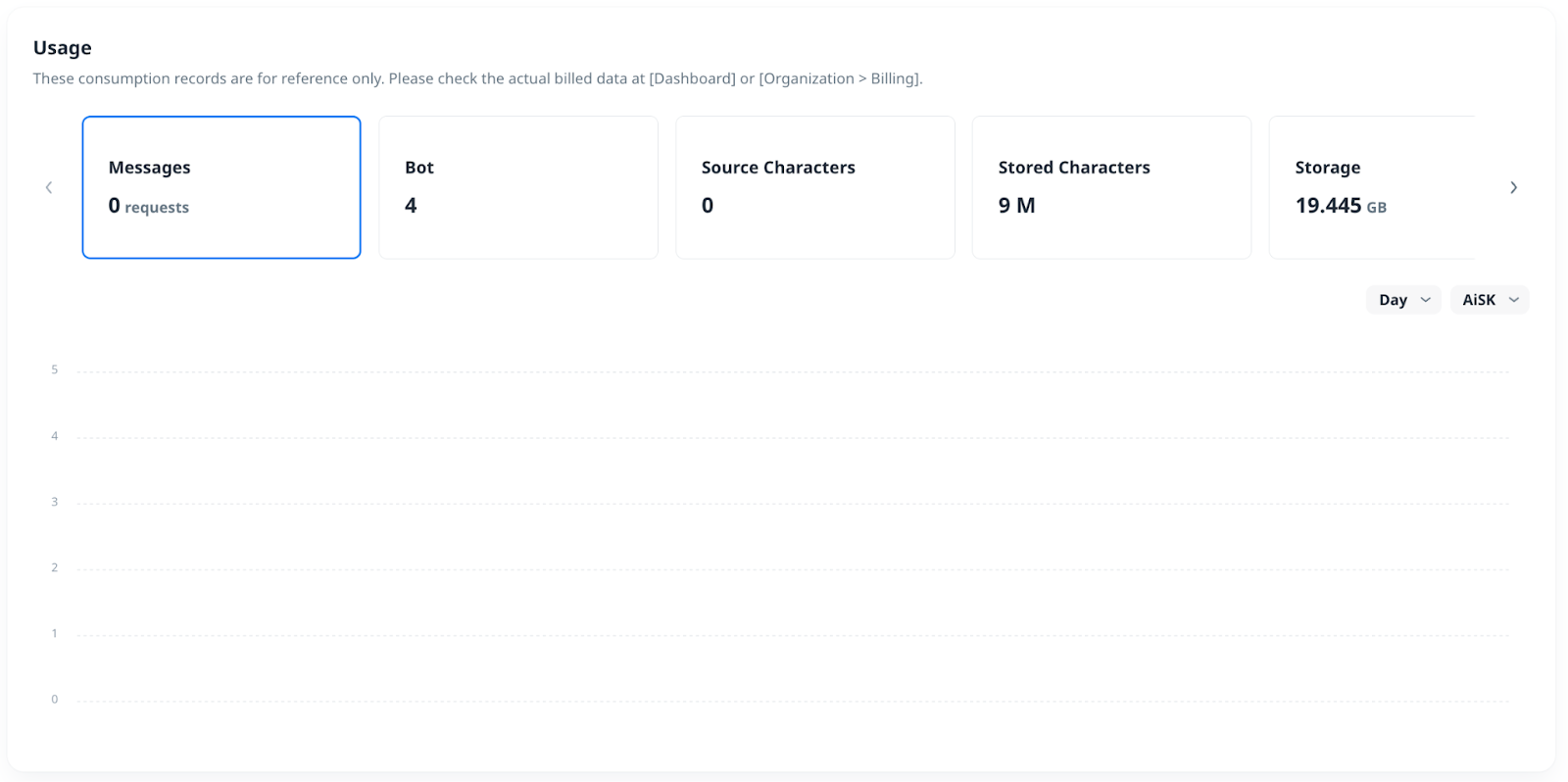The height and width of the screenshot is (782, 1568).
Task: Click the chart's y-axis label 3
Action: pos(55,502)
